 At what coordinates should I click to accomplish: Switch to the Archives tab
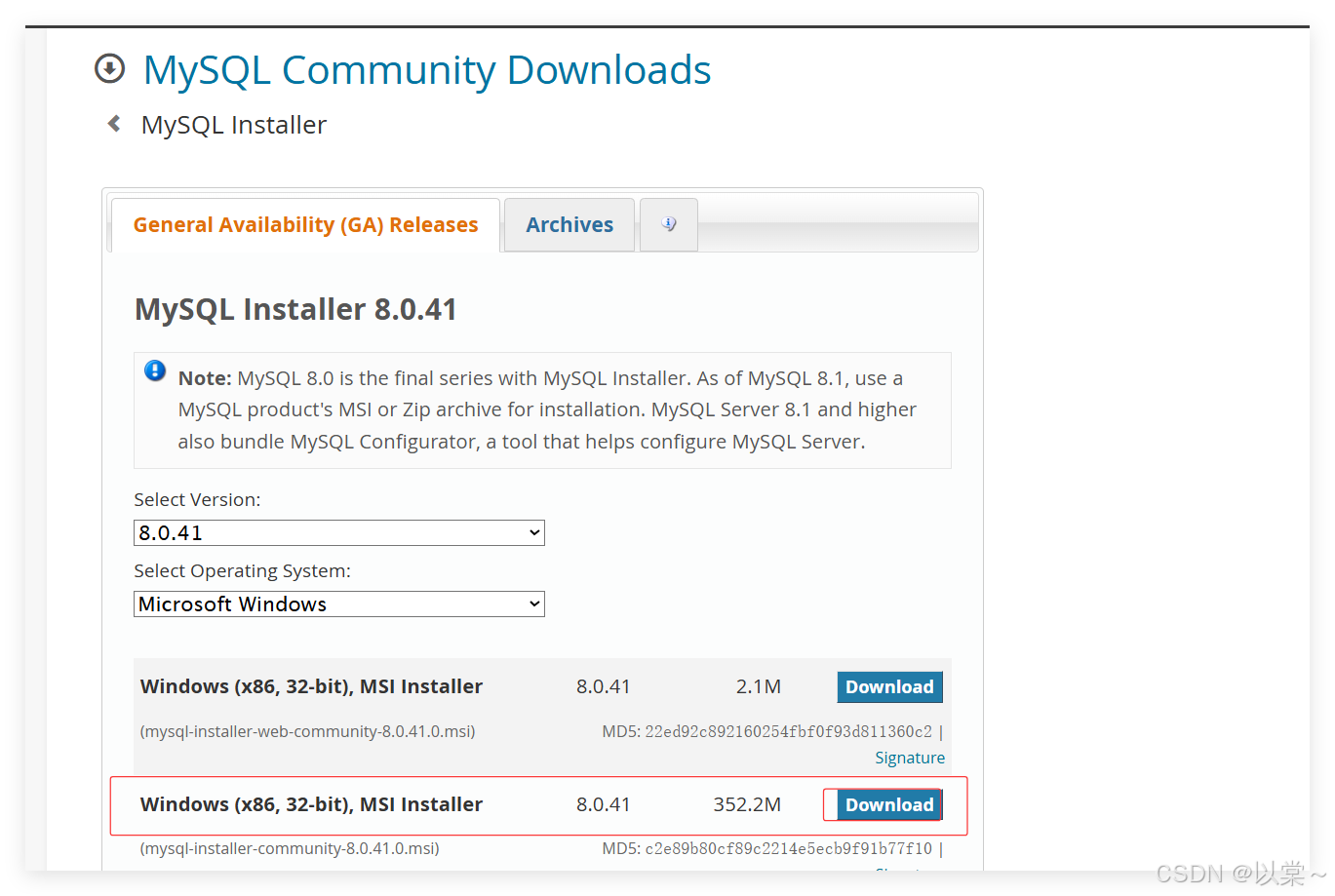coord(569,225)
